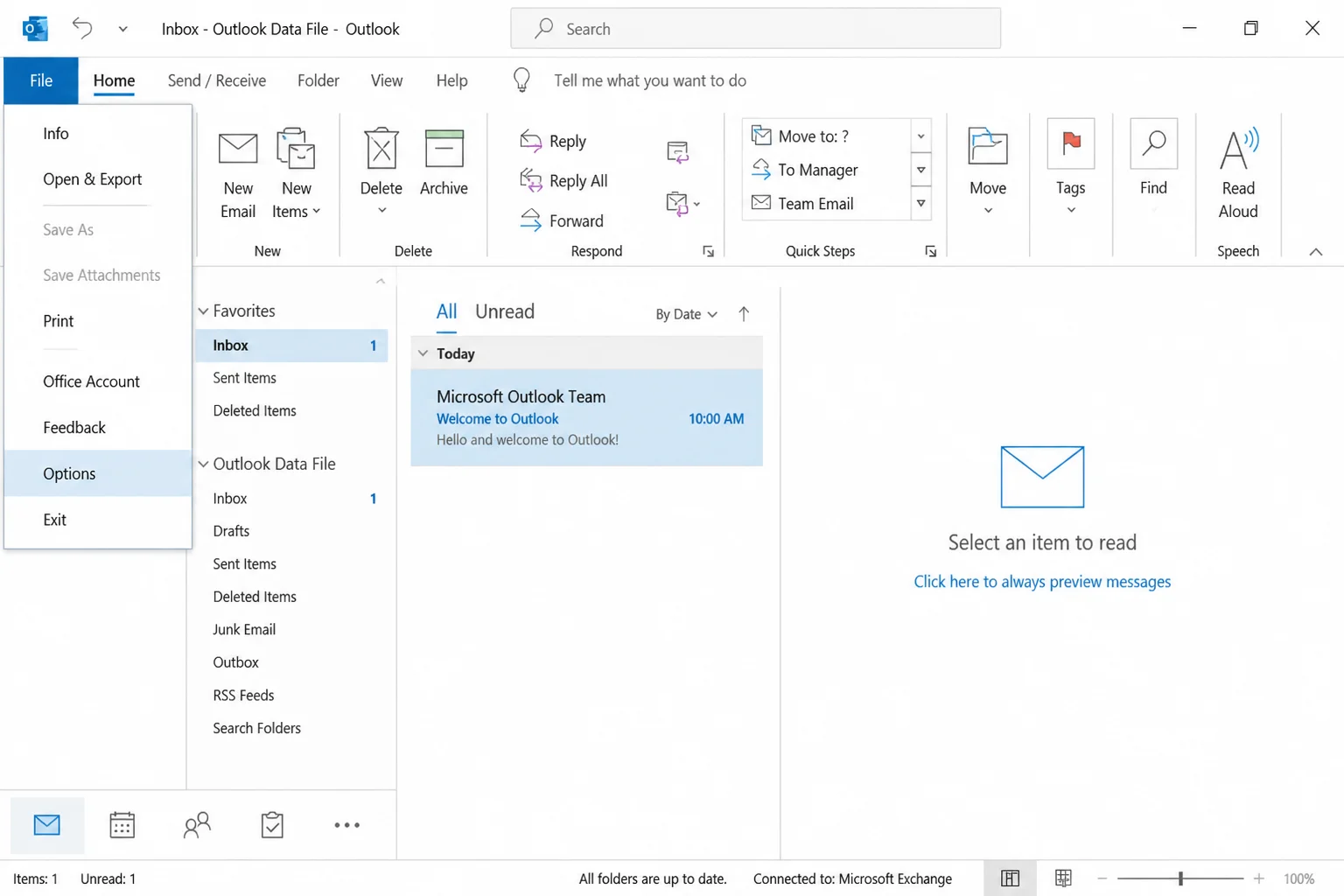This screenshot has height=896, width=1344.
Task: Open the Folder ribbon tab
Action: [318, 80]
